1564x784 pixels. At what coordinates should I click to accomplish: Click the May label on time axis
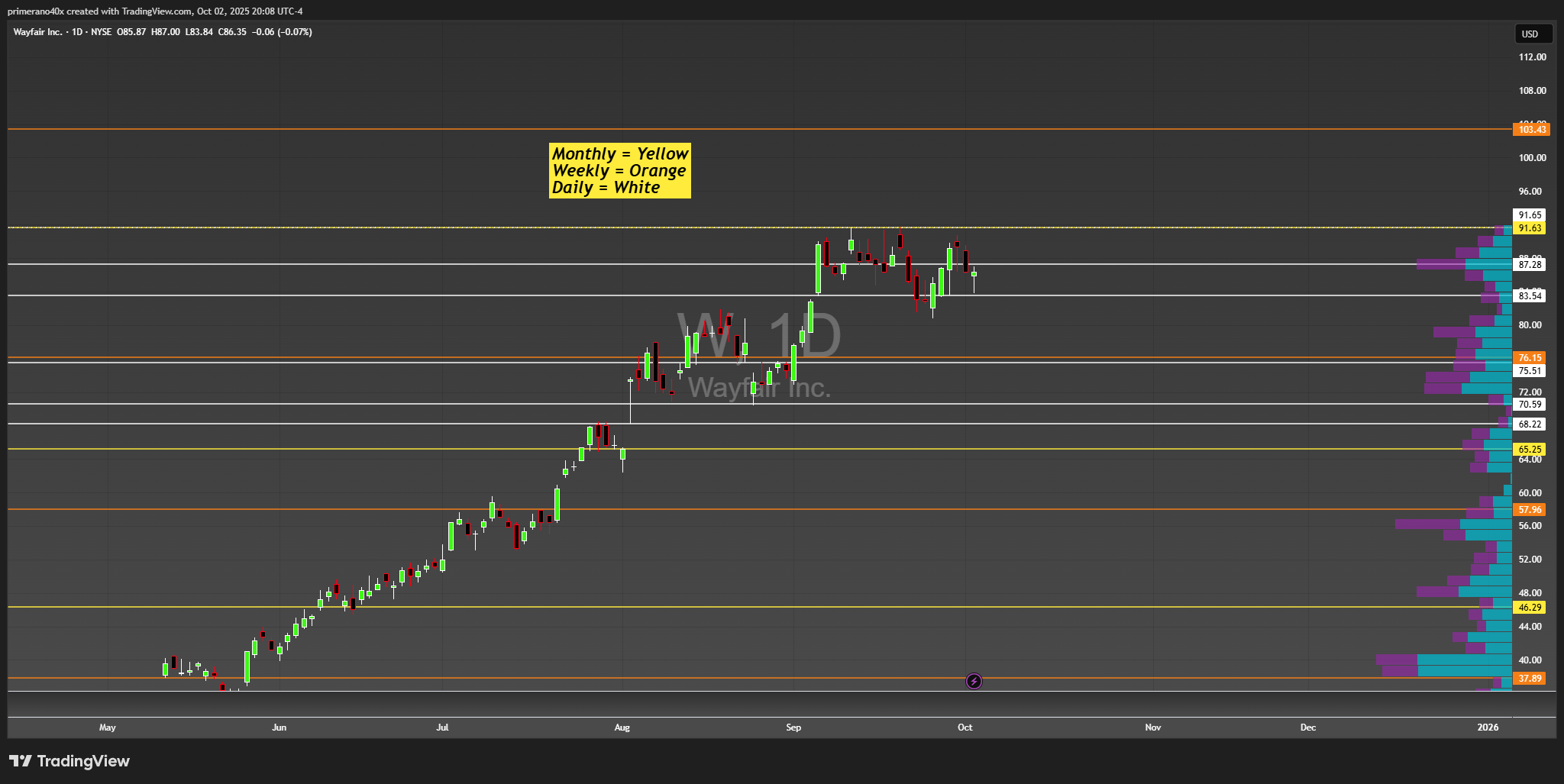pos(108,728)
